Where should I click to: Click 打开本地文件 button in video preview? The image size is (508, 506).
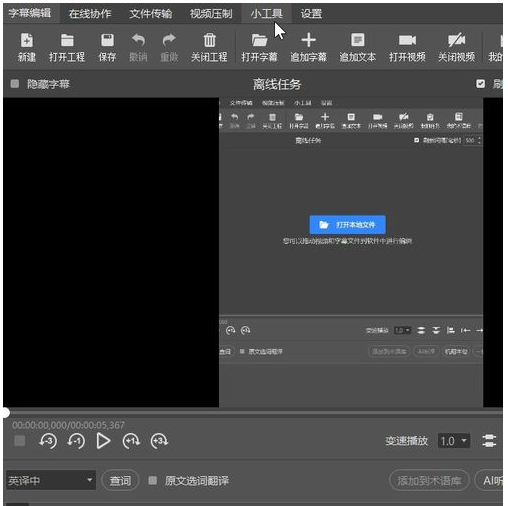click(x=347, y=225)
